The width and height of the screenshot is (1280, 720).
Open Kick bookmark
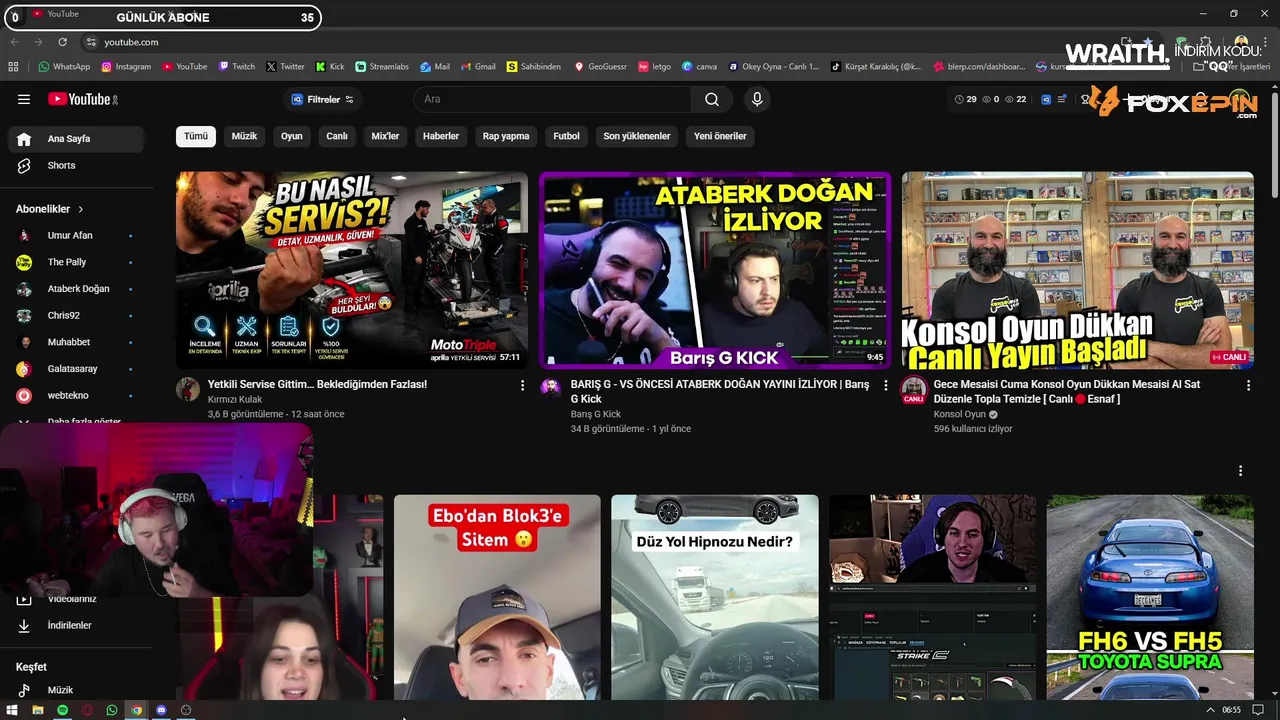(x=330, y=67)
